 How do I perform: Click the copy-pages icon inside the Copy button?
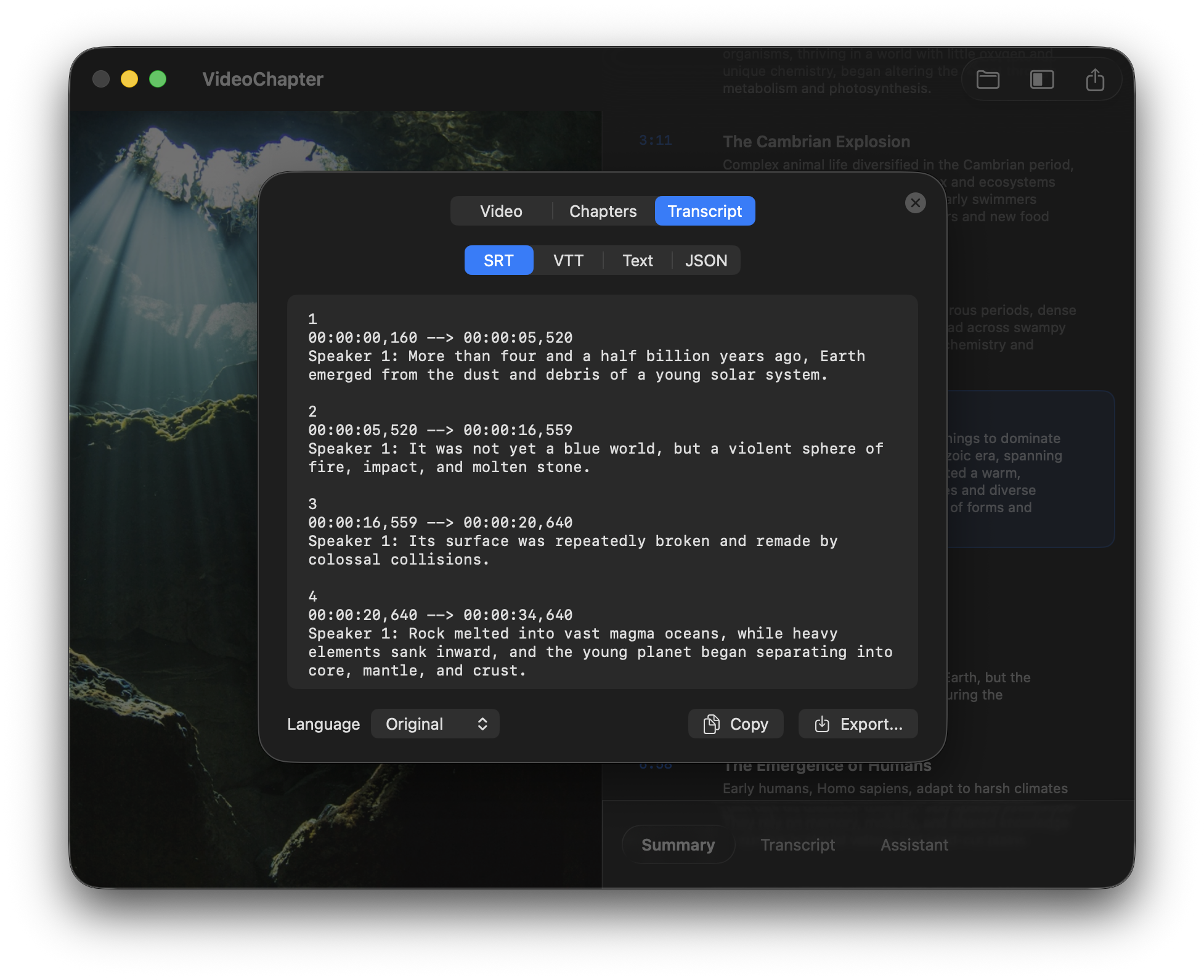click(x=712, y=724)
